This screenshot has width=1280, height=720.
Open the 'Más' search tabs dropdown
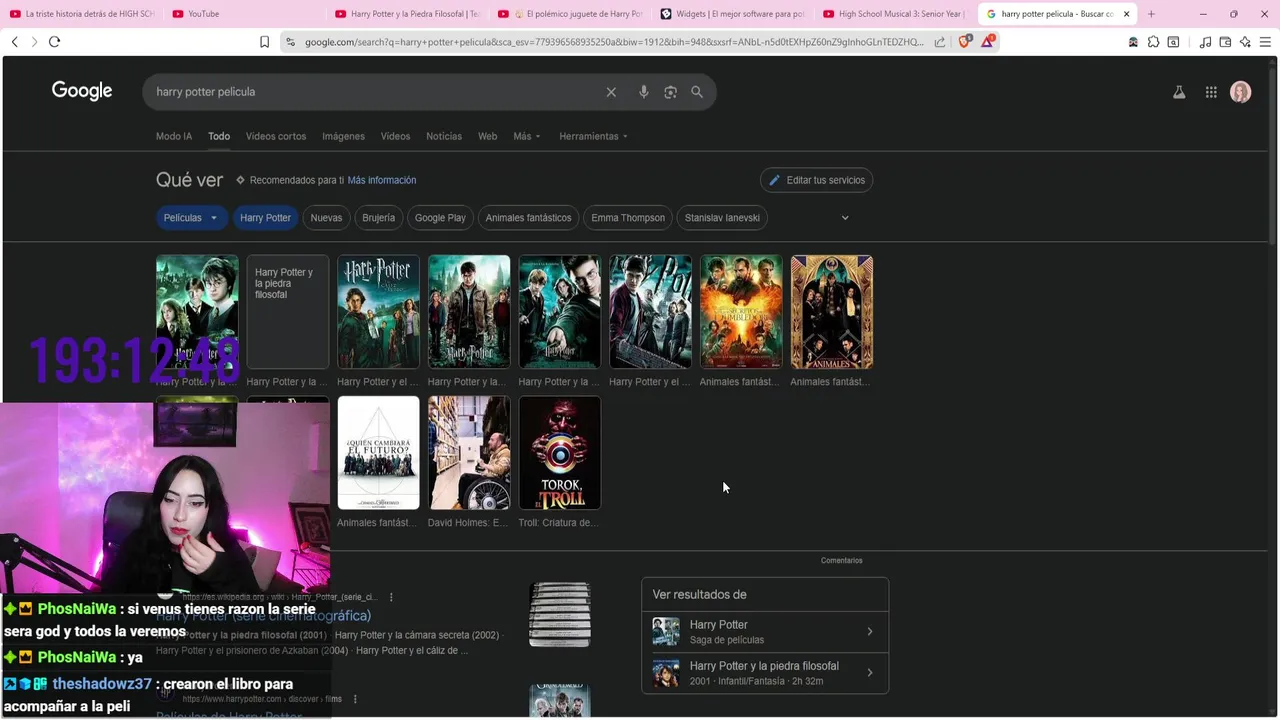coord(527,136)
